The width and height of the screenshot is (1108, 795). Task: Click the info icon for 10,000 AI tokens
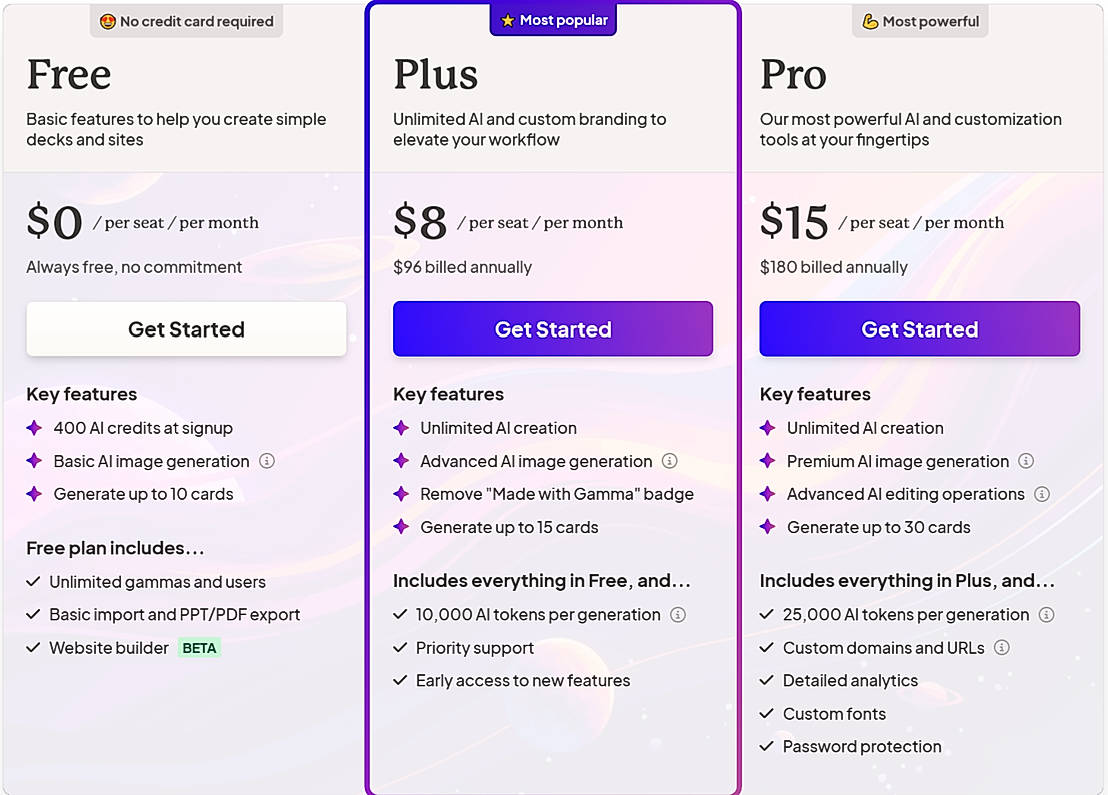678,614
